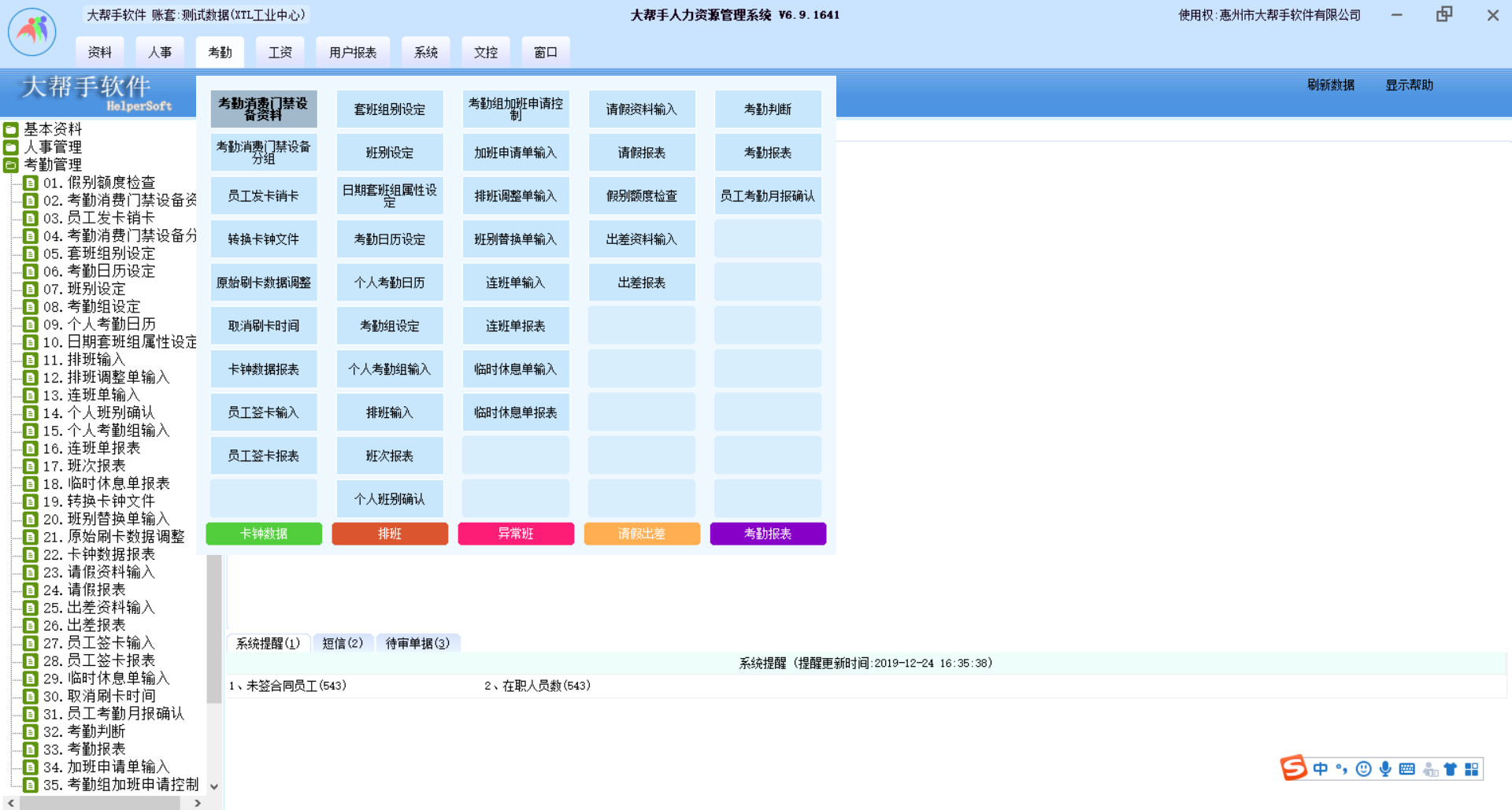Click the document icon beside 11. 排班输入
Screen dimensions: 1512x810
point(31,360)
